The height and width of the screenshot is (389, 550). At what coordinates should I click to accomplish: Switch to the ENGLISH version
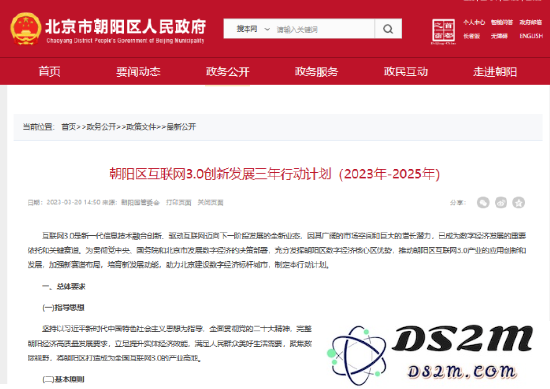point(531,36)
